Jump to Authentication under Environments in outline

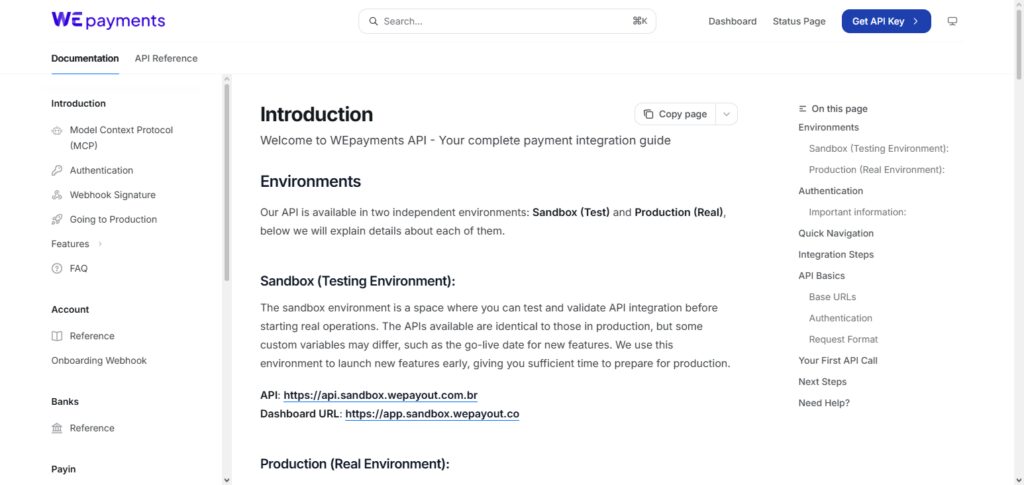(830, 191)
